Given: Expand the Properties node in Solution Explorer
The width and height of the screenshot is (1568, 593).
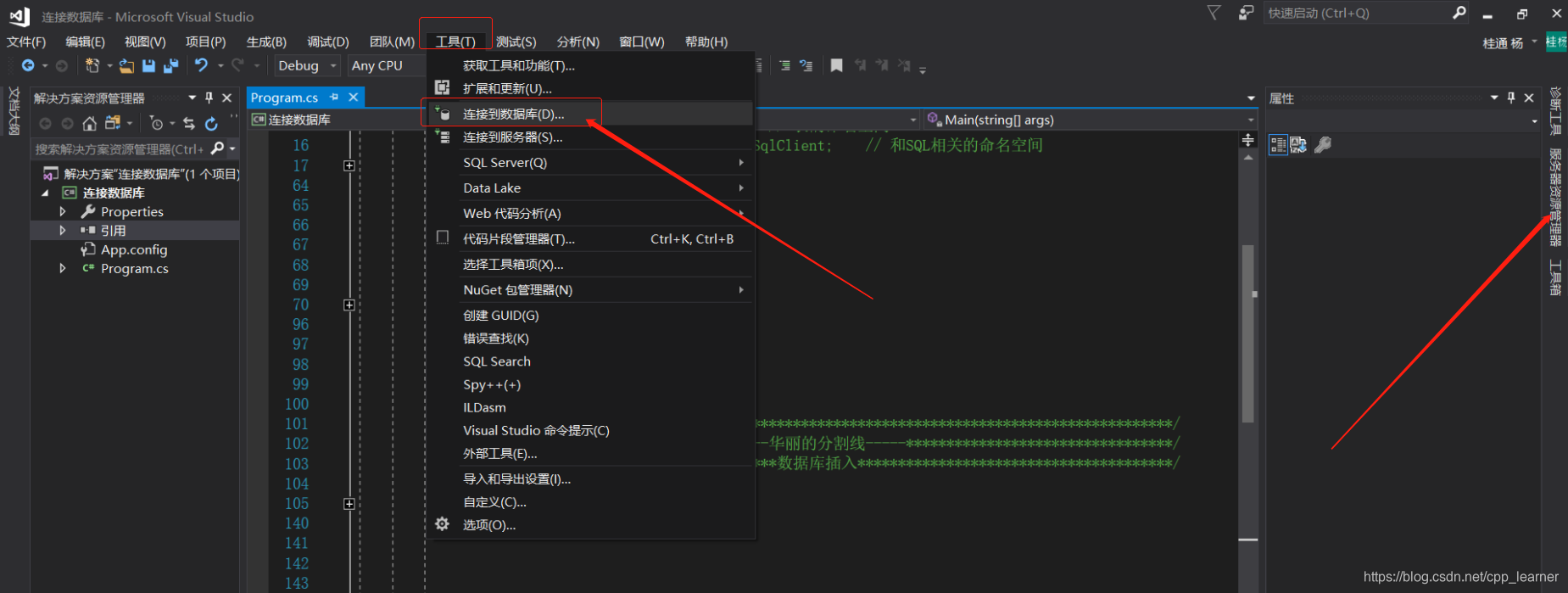Looking at the screenshot, I should 63,211.
